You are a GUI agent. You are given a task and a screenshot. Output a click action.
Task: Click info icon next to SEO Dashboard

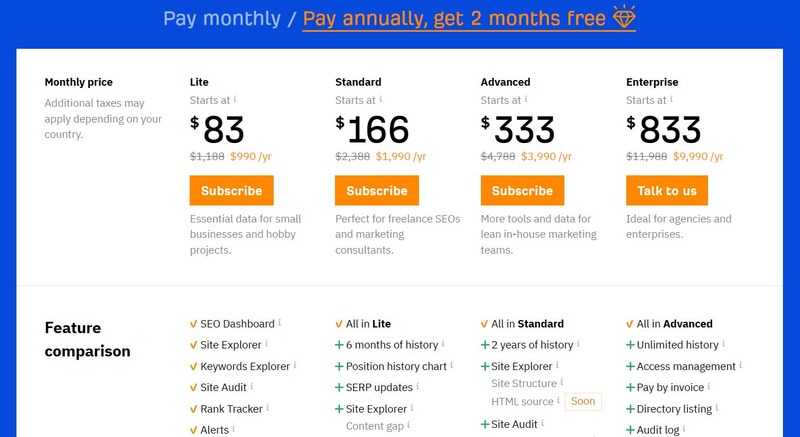pyautogui.click(x=280, y=323)
